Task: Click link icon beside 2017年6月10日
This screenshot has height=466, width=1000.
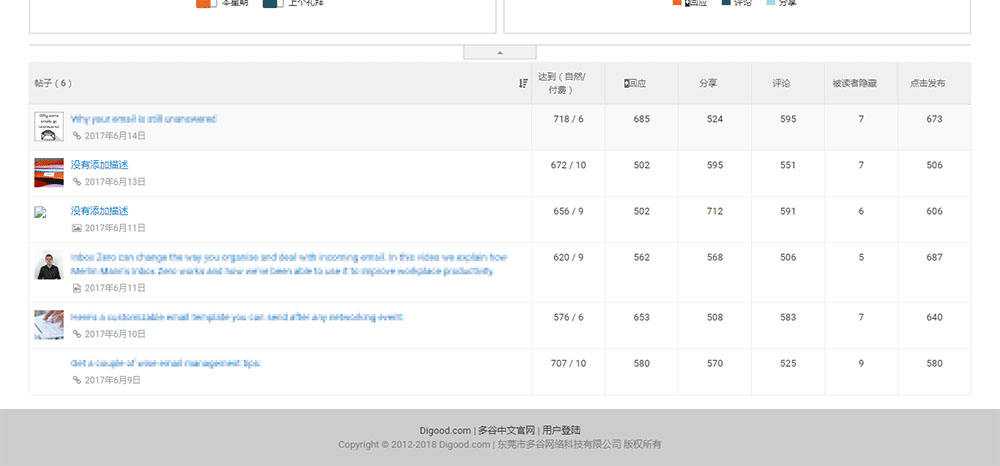Action: coord(77,334)
